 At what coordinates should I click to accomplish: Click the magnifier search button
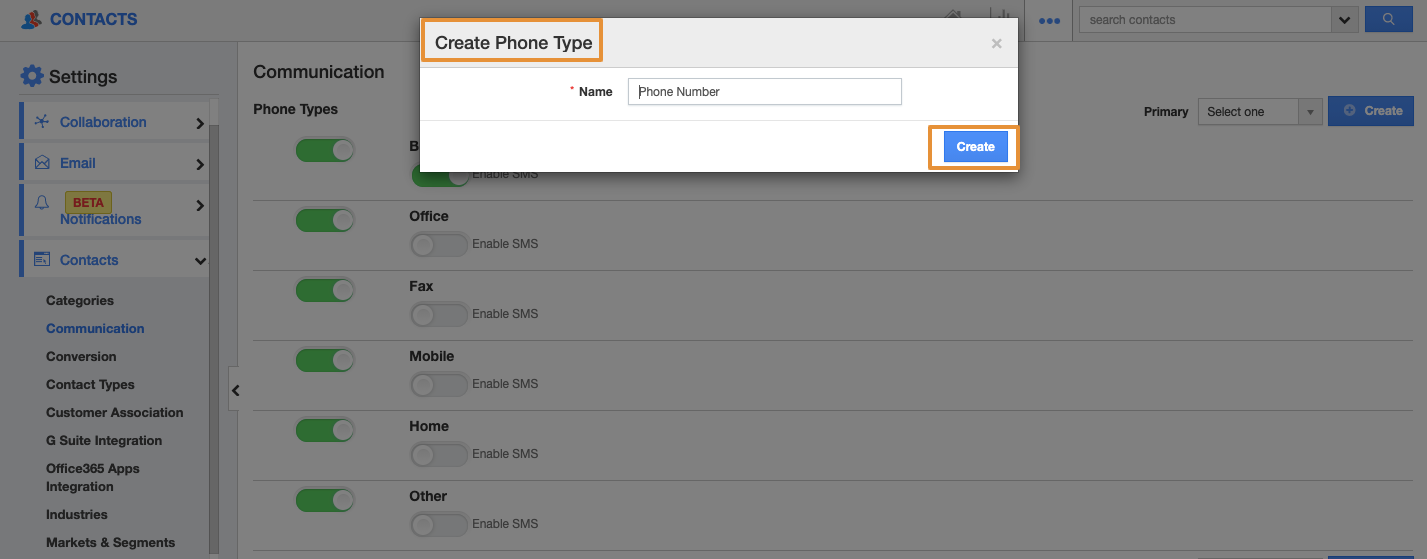(1388, 19)
